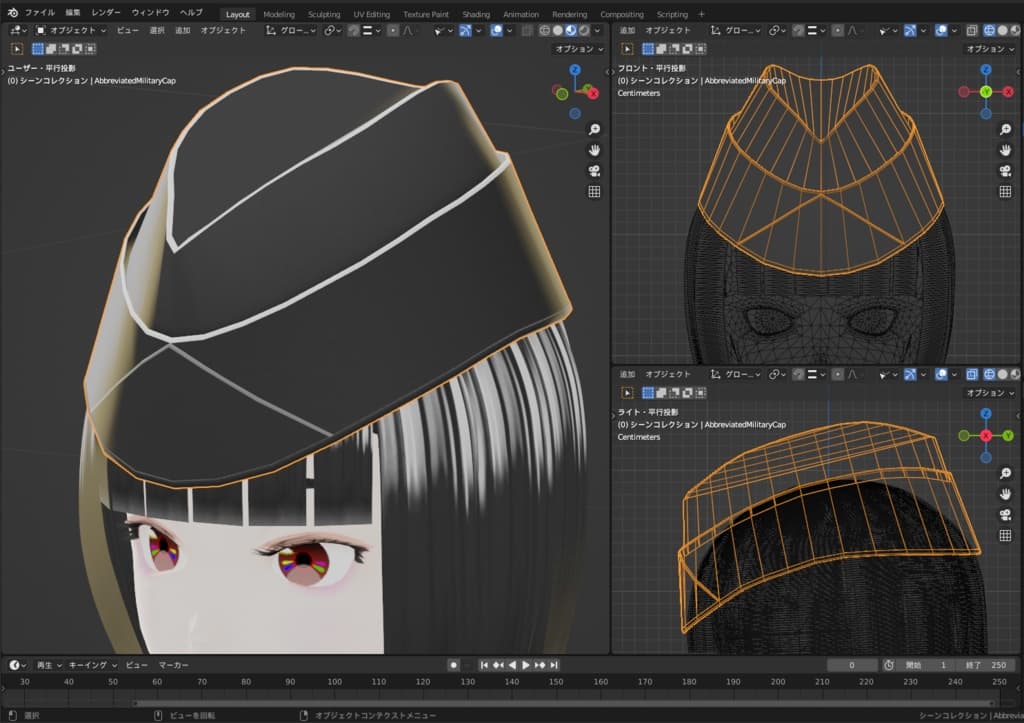Click the マーカー button in the timeline
1024x723 pixels.
pyautogui.click(x=173, y=665)
